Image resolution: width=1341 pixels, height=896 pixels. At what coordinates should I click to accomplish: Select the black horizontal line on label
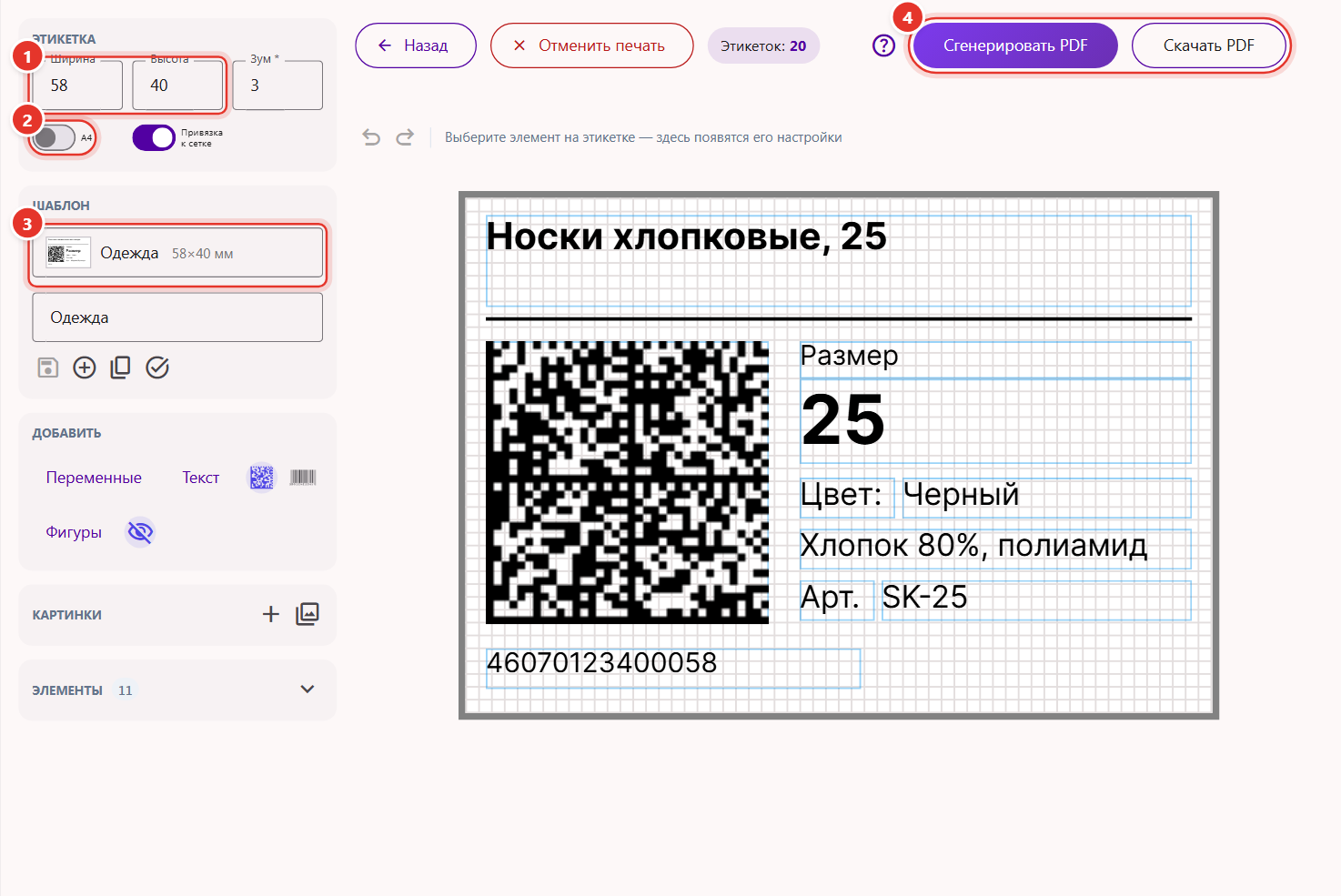click(839, 319)
